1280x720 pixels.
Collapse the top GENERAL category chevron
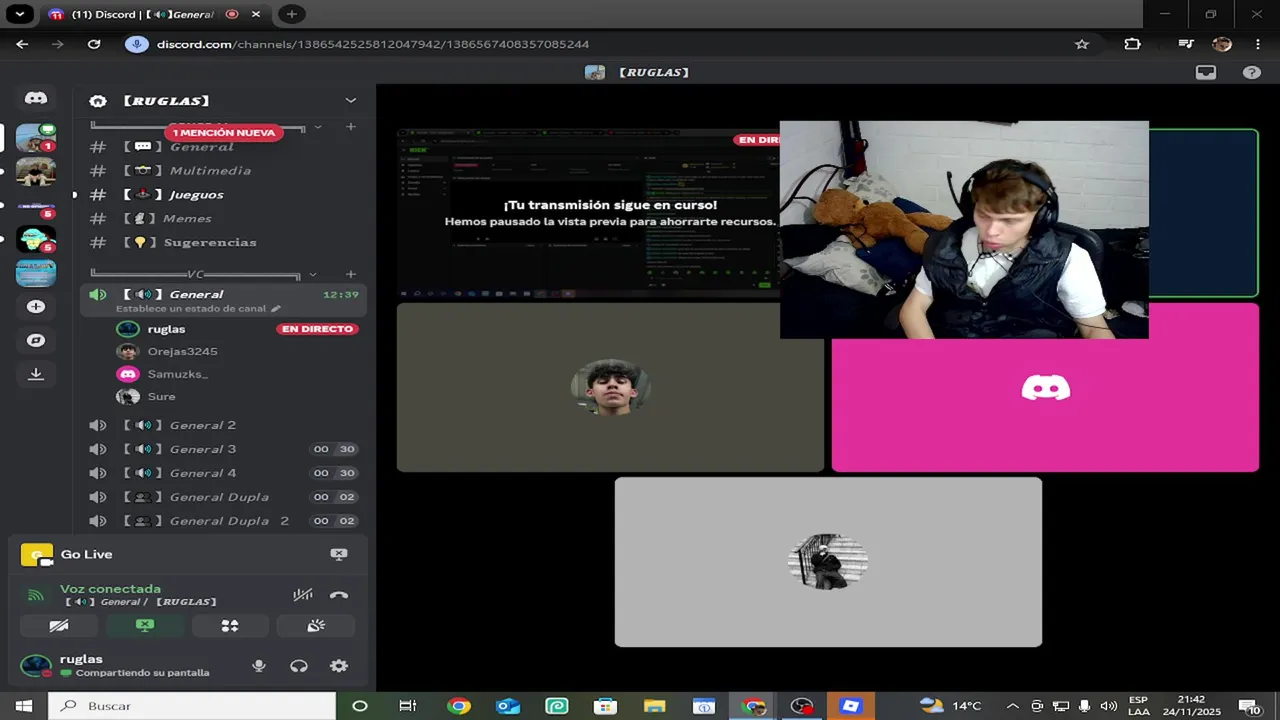(x=318, y=127)
